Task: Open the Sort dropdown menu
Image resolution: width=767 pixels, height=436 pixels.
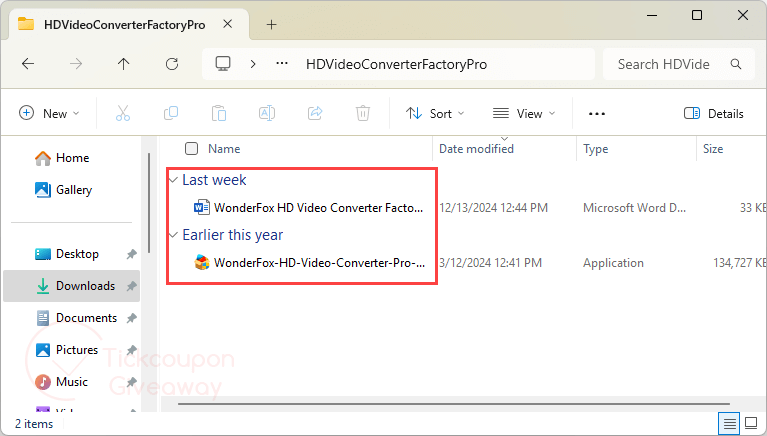Action: (435, 114)
